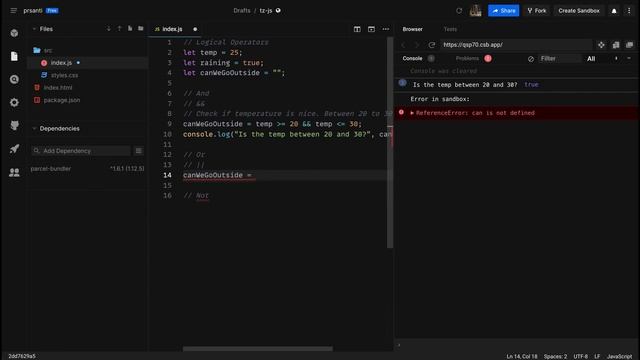Click the console panel up-down arrows

(616, 58)
